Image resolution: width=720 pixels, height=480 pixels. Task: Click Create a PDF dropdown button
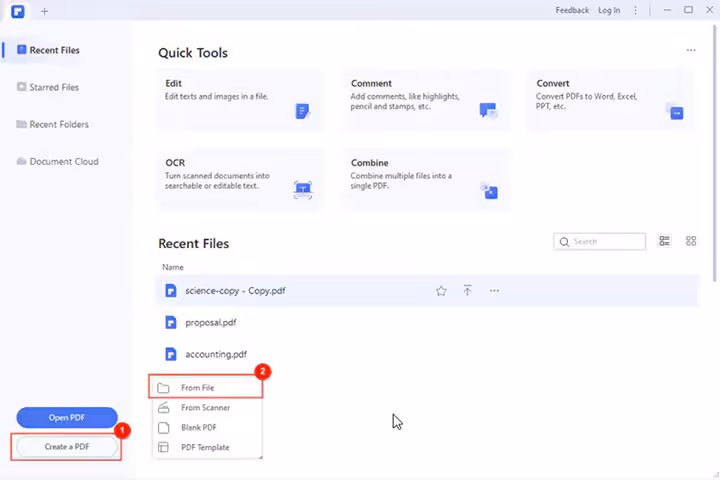coord(67,447)
